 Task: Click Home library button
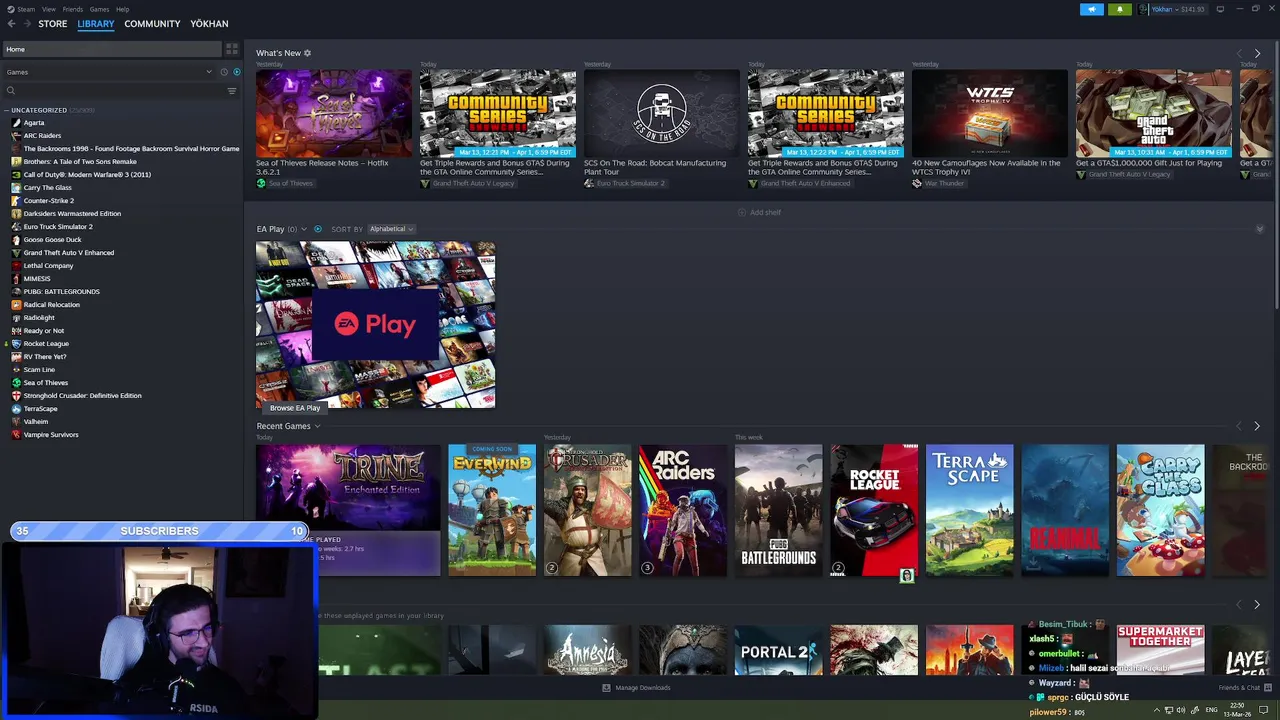pos(111,49)
